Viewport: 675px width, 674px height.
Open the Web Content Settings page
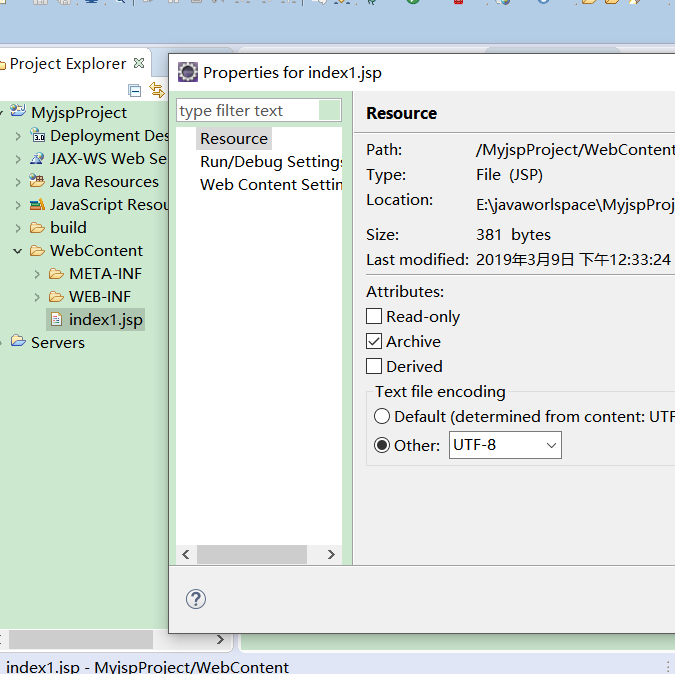coord(271,185)
